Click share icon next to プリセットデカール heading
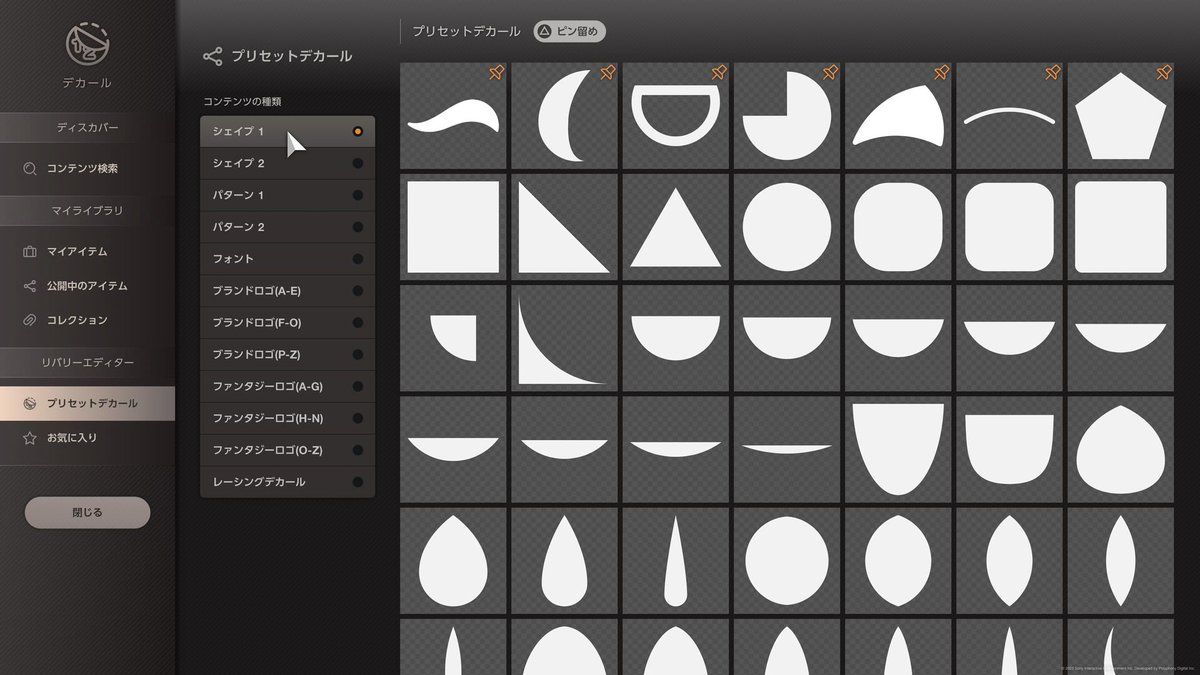The width and height of the screenshot is (1200, 675). (x=212, y=57)
